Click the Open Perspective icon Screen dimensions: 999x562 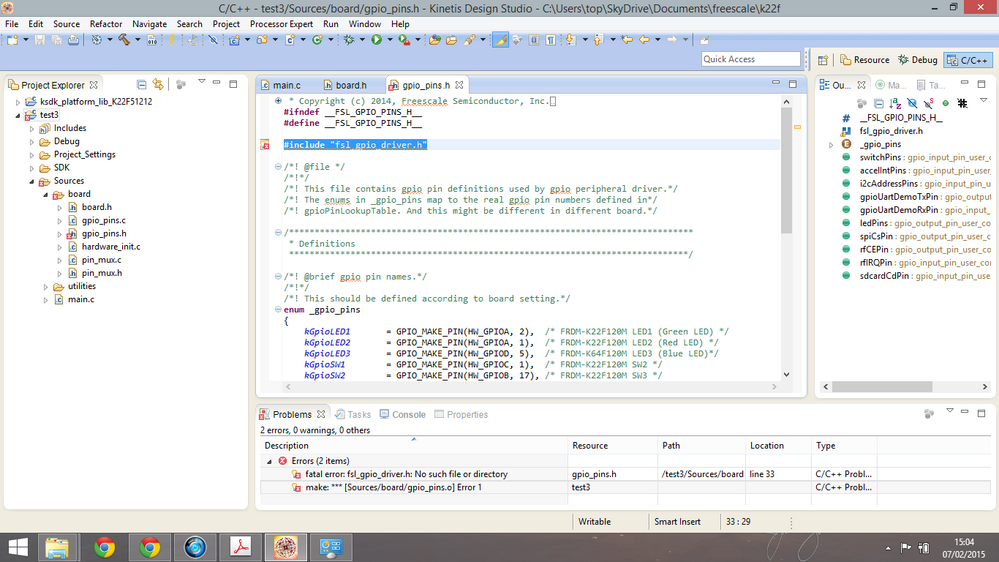(x=823, y=60)
